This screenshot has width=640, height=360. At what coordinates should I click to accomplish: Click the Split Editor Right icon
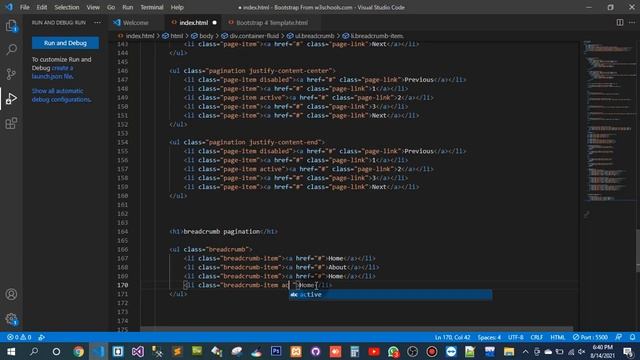[x=620, y=22]
